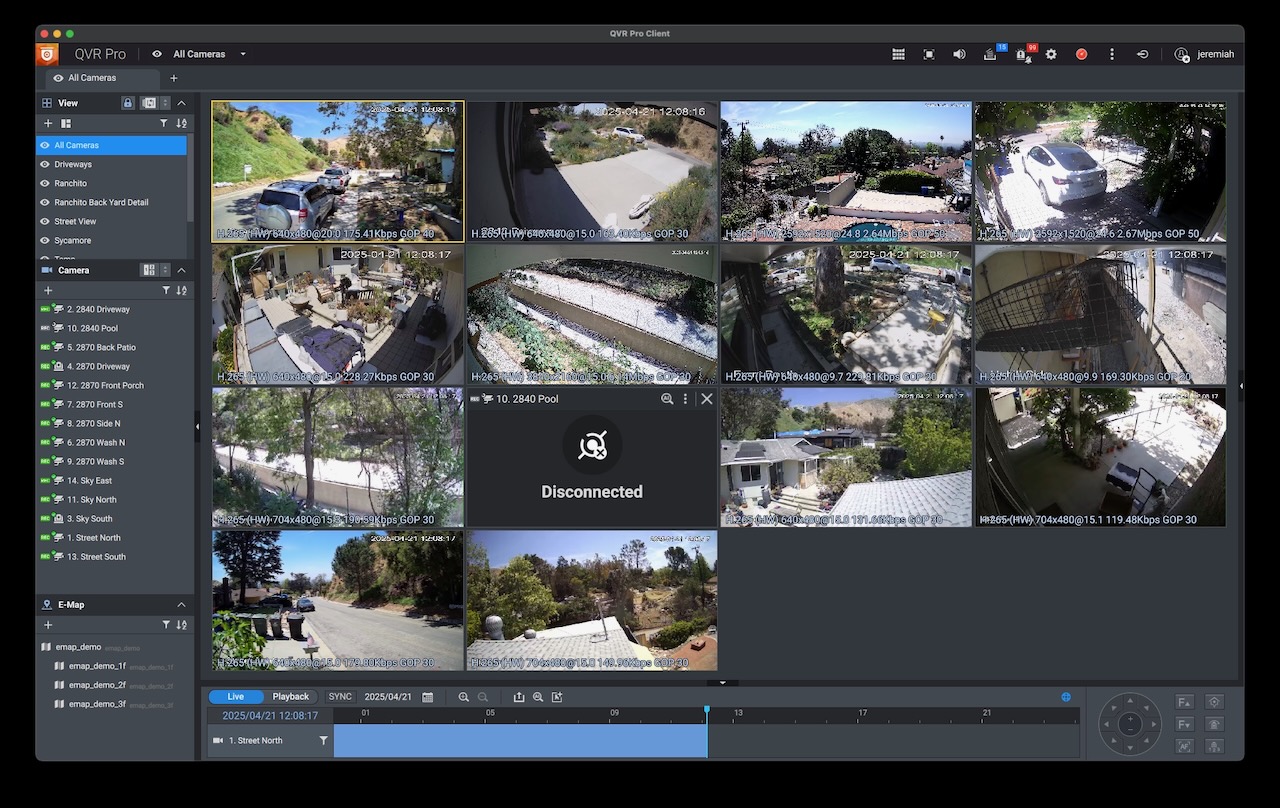The width and height of the screenshot is (1280, 808).
Task: Open settings gear in top toolbar
Action: (1051, 54)
